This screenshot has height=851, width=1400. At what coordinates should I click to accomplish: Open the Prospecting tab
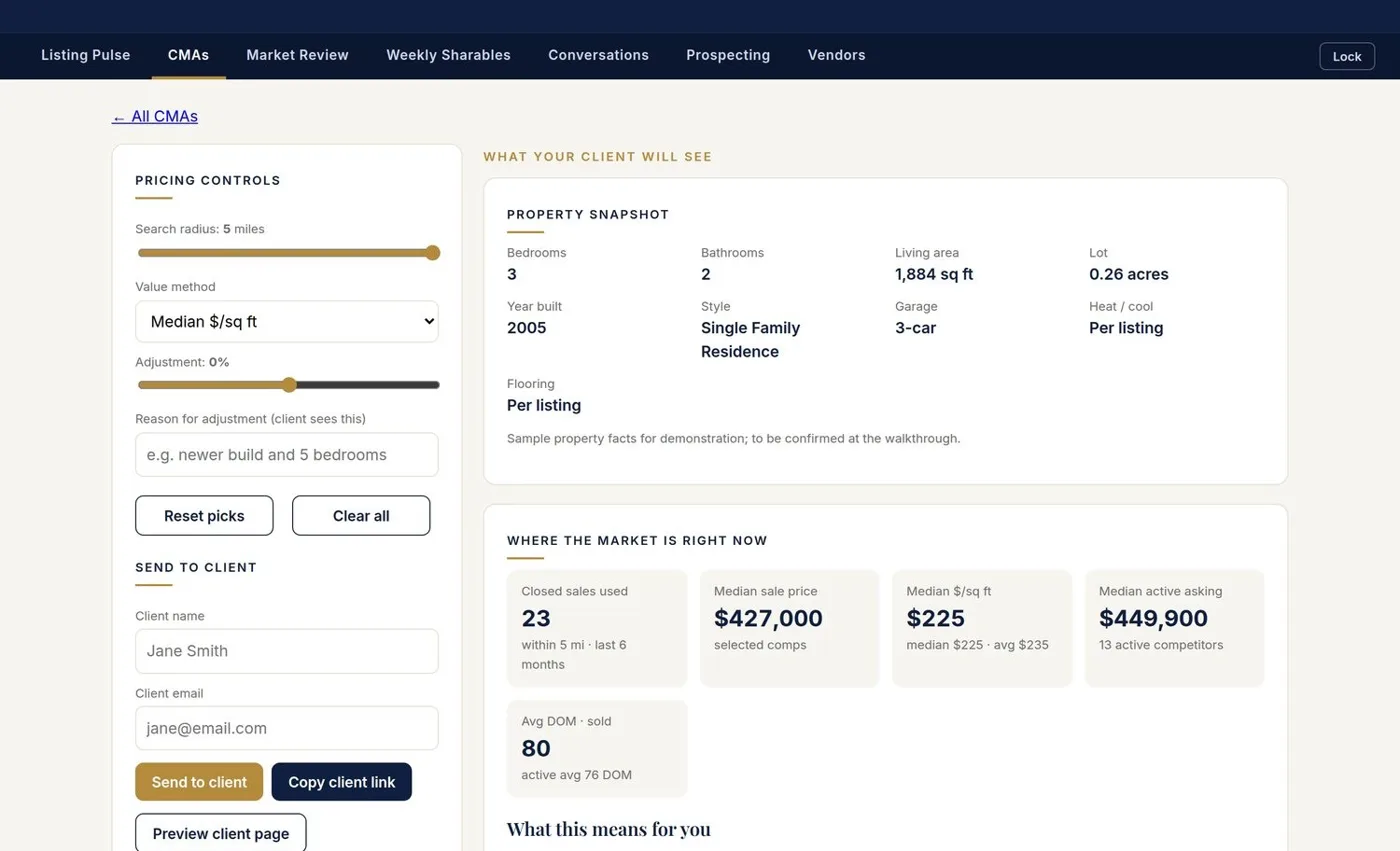click(x=728, y=55)
